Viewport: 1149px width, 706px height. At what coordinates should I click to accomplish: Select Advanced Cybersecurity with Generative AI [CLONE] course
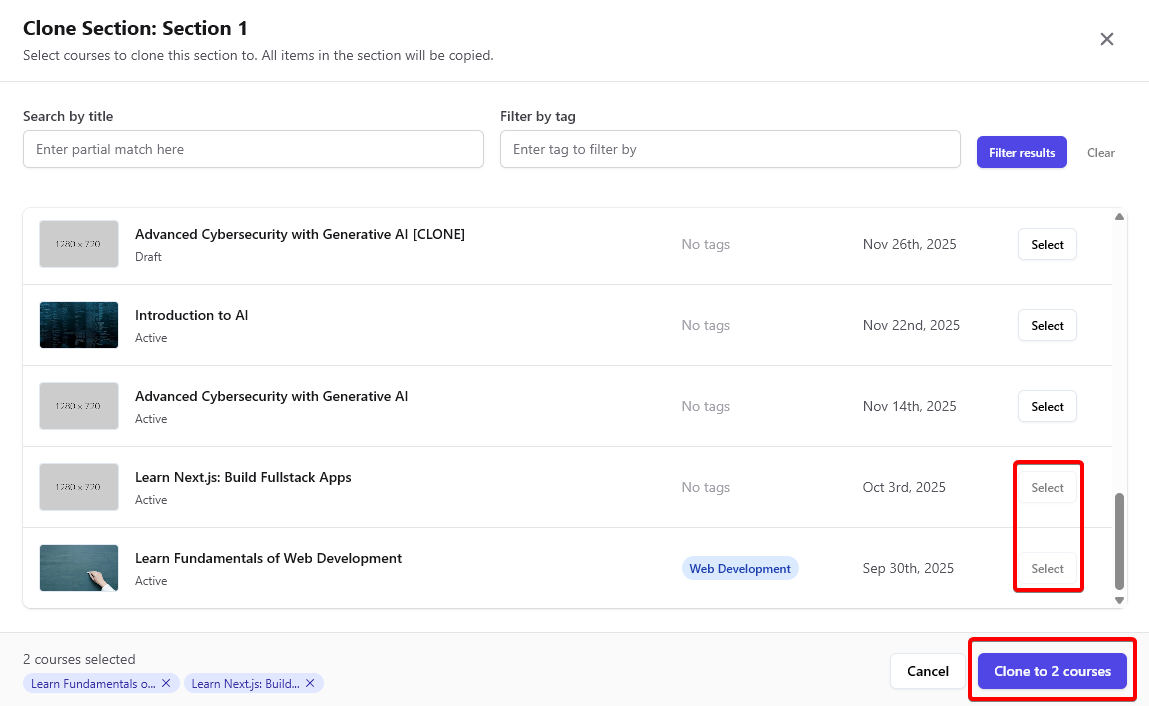[1047, 245]
